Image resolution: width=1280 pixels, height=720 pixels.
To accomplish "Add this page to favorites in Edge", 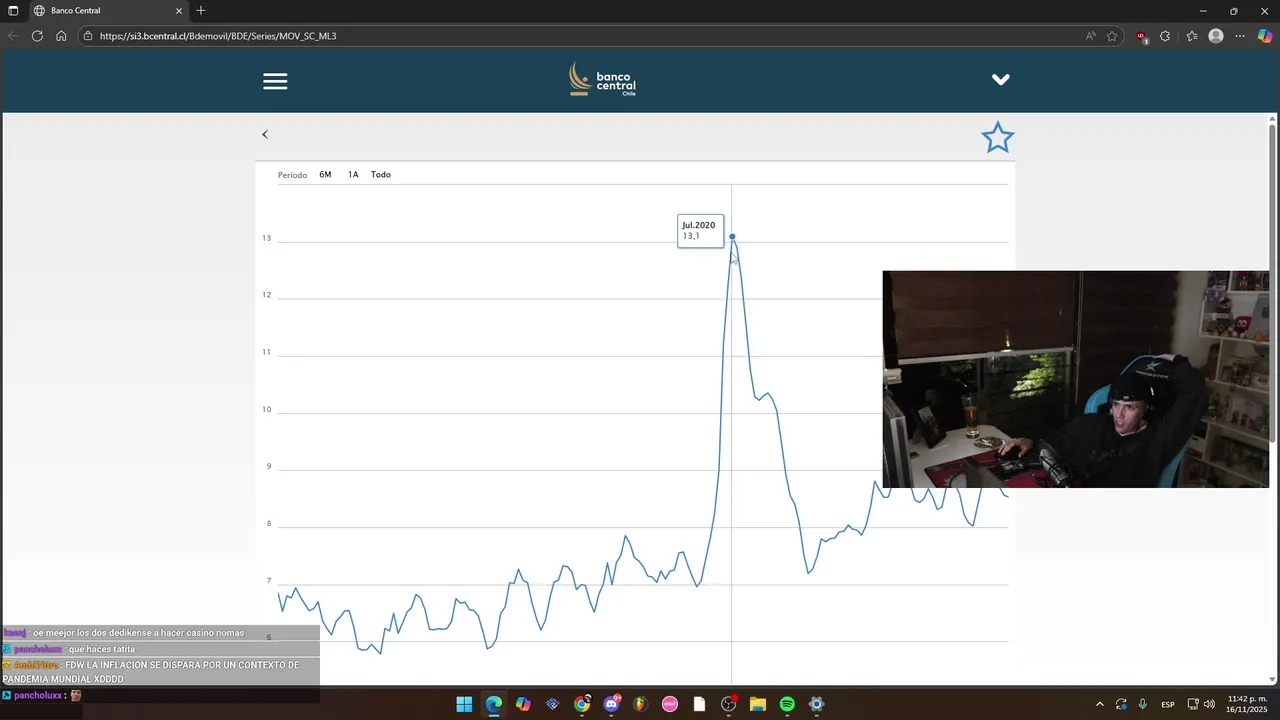I will 1112,36.
